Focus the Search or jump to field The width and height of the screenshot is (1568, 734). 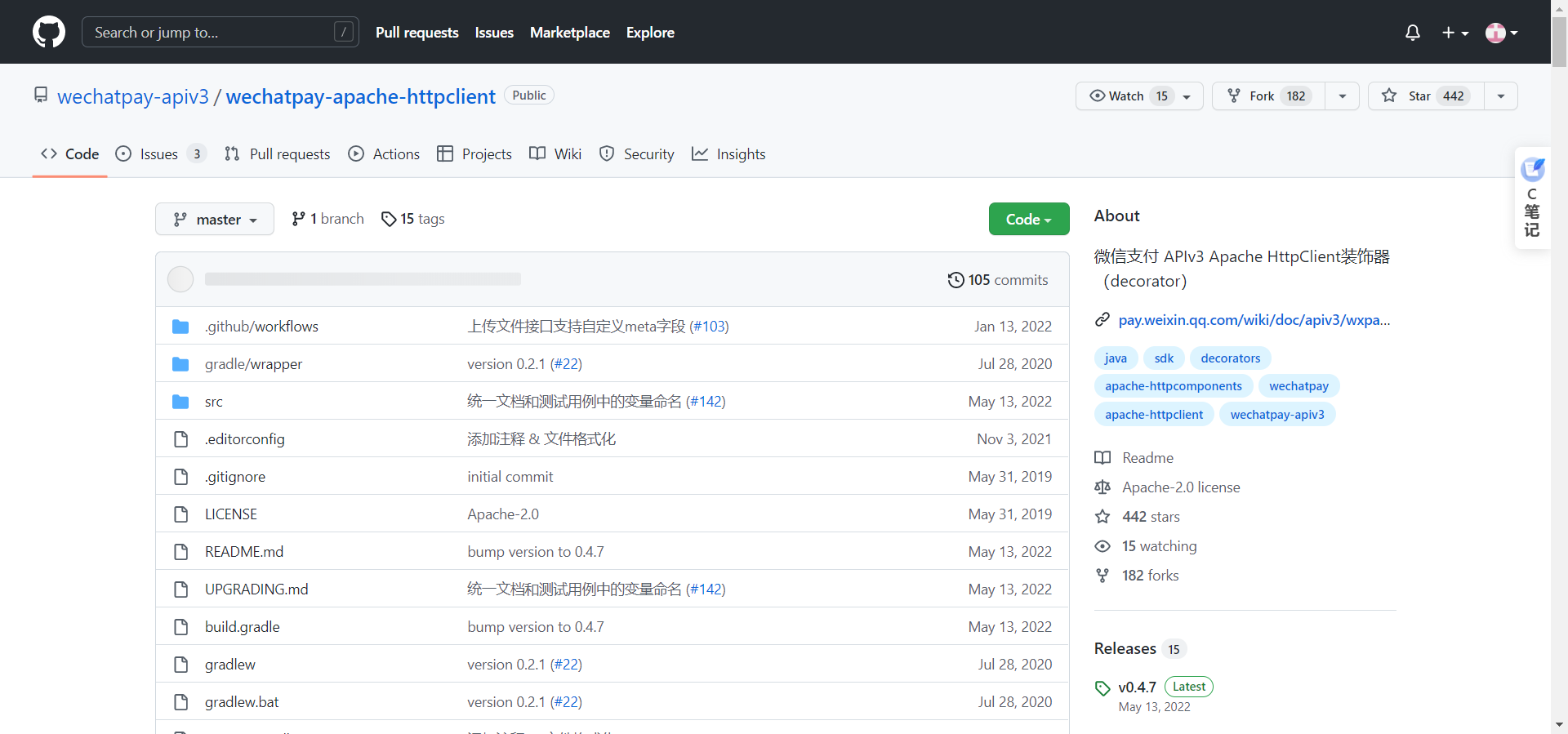(220, 33)
